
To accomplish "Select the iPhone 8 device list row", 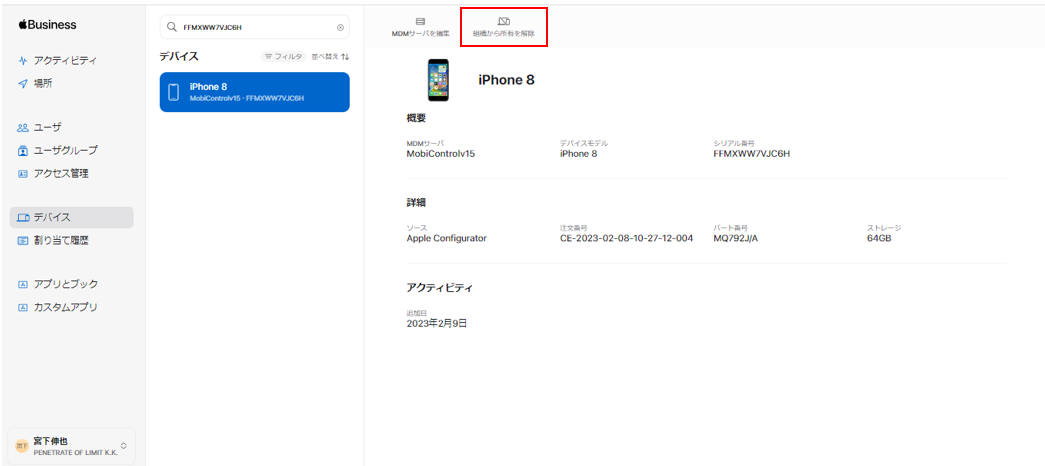I will click(255, 92).
